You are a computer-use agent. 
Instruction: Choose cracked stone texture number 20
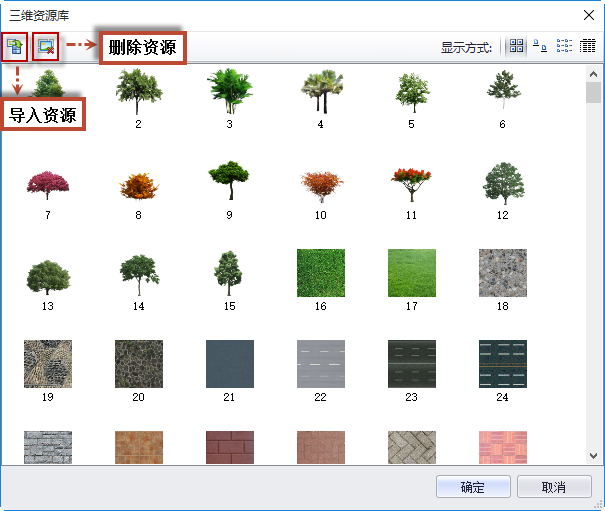point(138,364)
